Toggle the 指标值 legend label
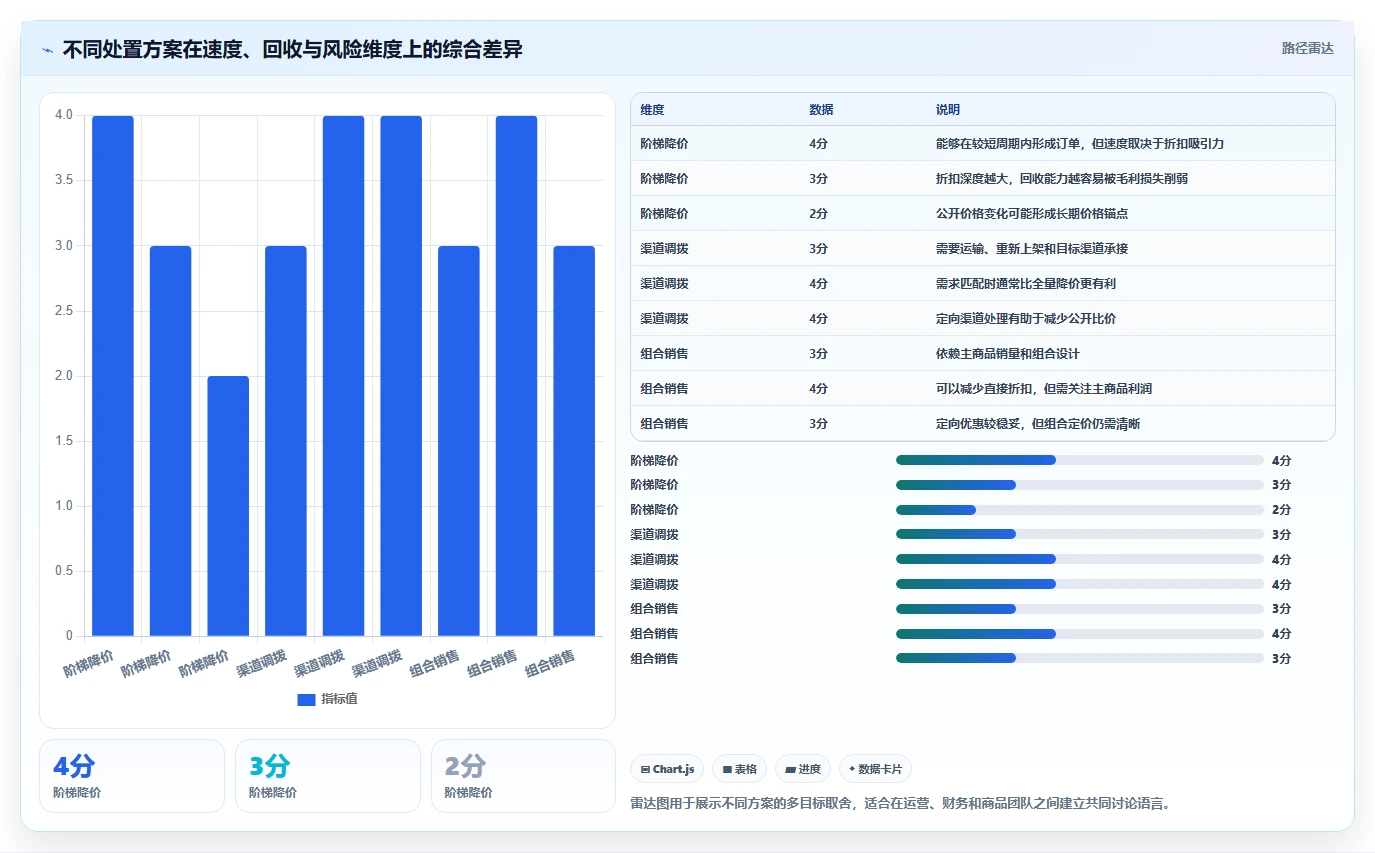 (339, 699)
